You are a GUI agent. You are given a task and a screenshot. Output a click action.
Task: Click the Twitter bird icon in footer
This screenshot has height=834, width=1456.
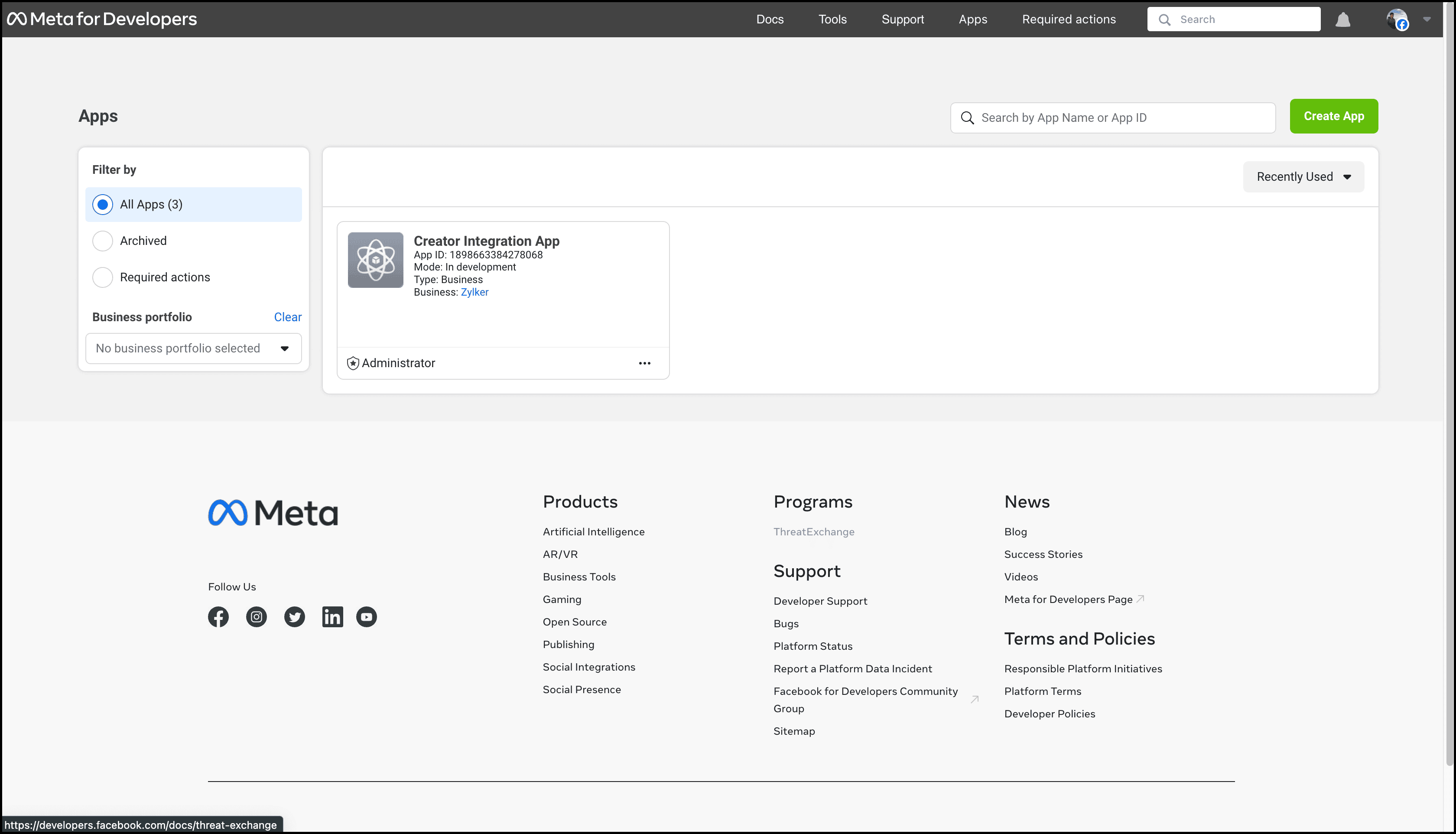(294, 617)
